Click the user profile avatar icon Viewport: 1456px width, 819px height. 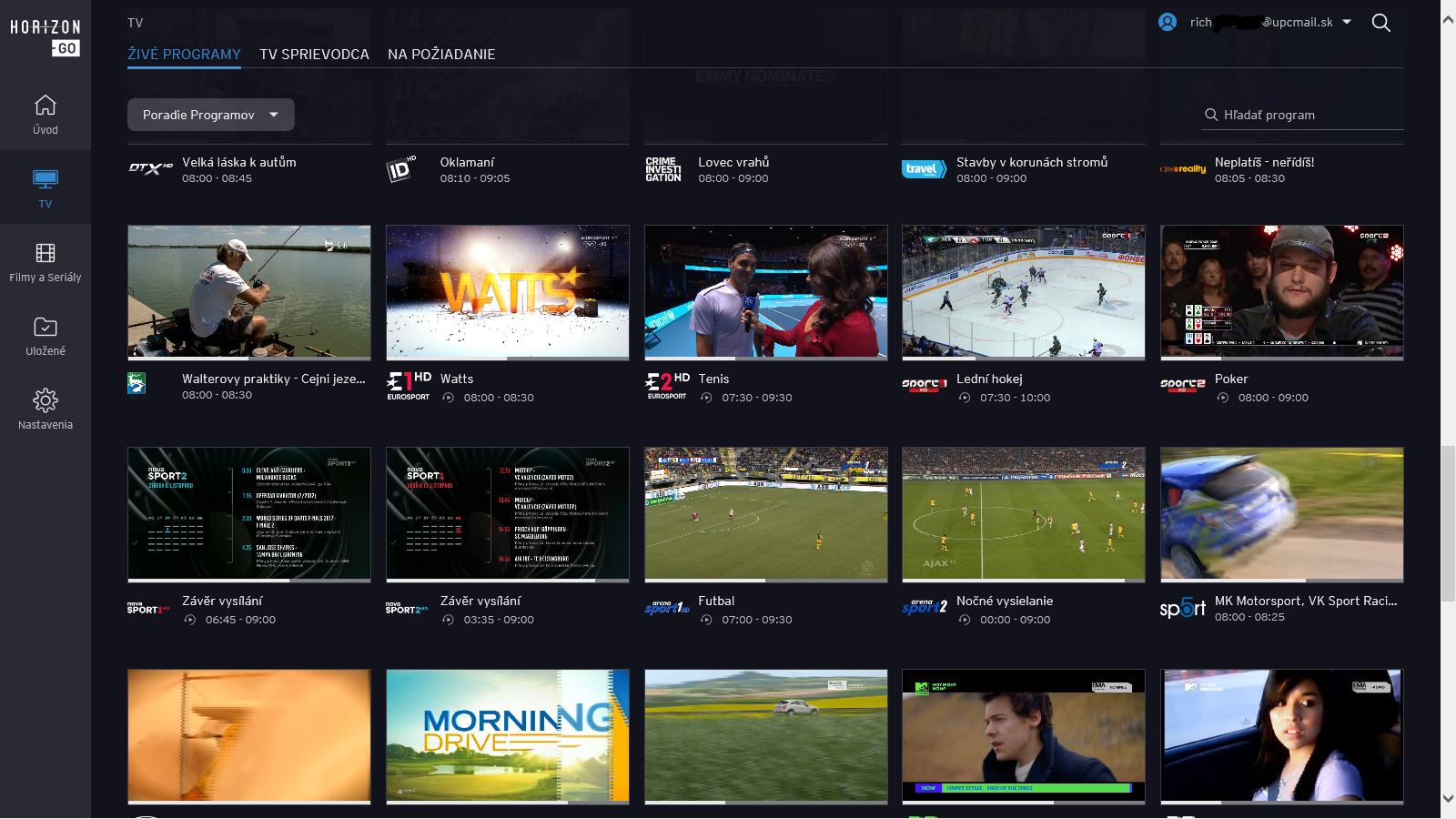coord(1168,22)
